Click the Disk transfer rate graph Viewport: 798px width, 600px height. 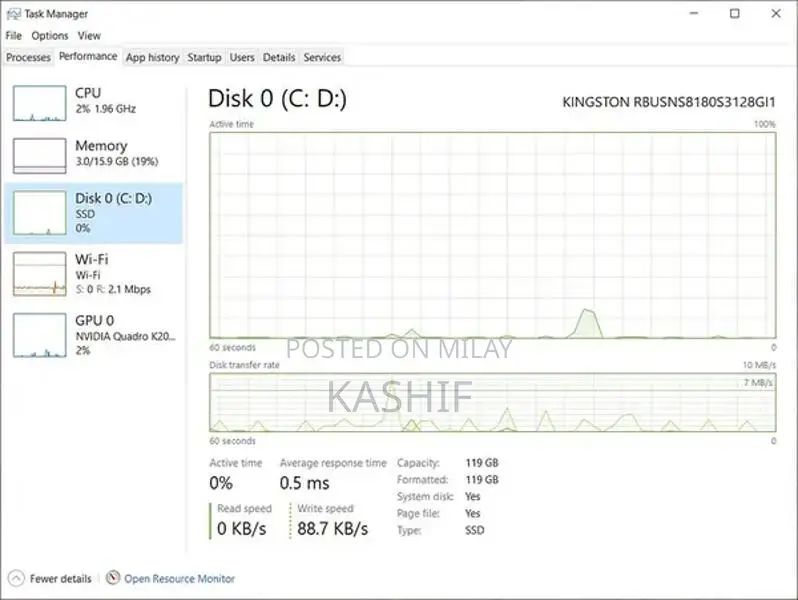[x=492, y=403]
